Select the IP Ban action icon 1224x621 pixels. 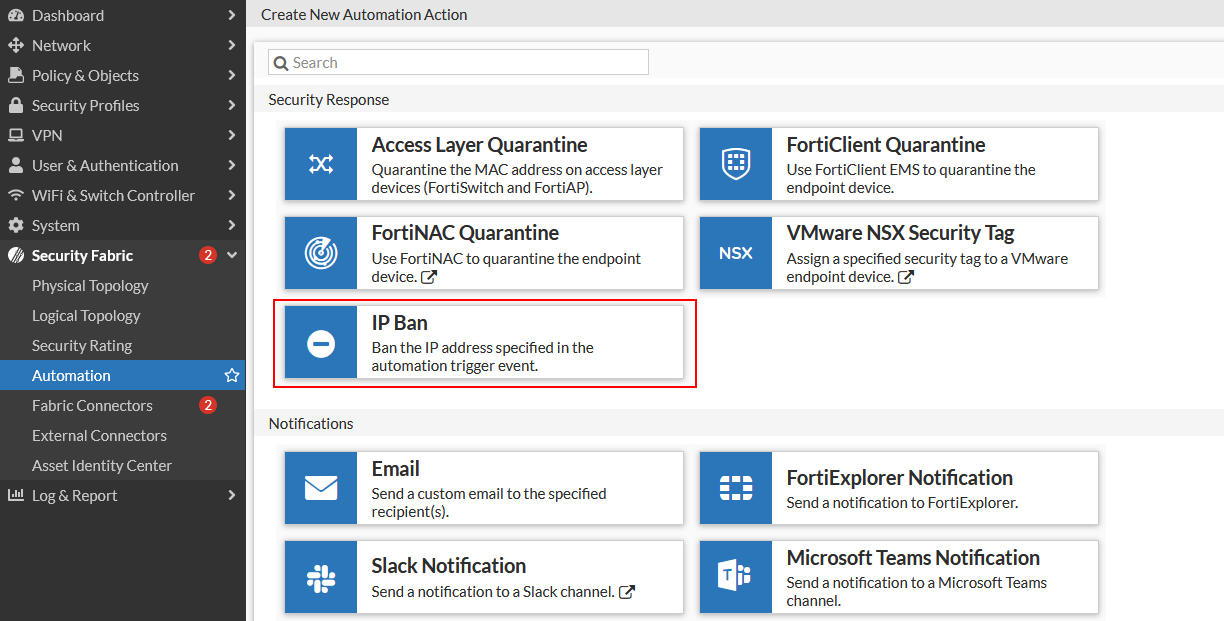[320, 342]
